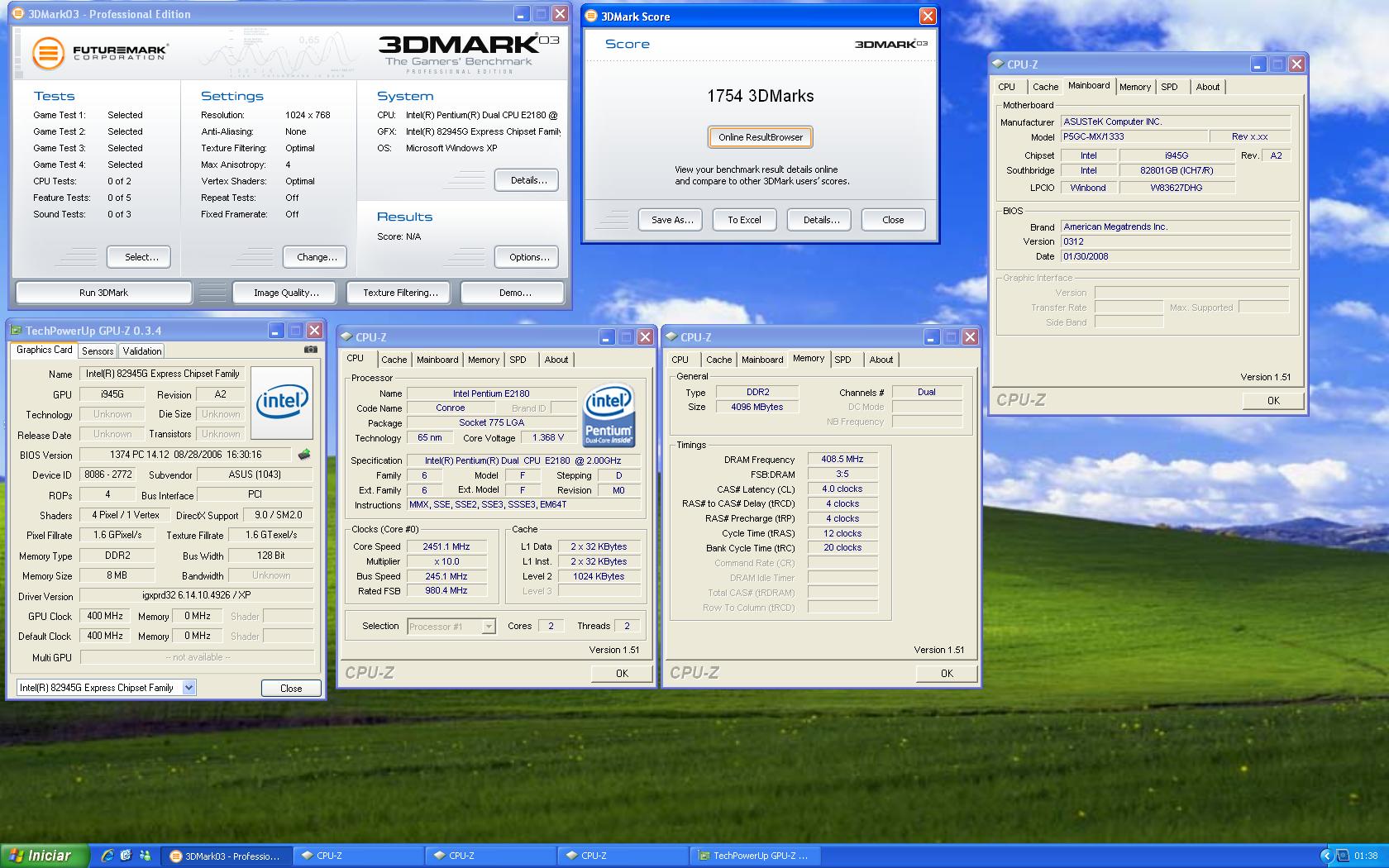This screenshot has height=868, width=1389.
Task: Click Specification field with Pentium Dual E2180
Action: [523, 460]
